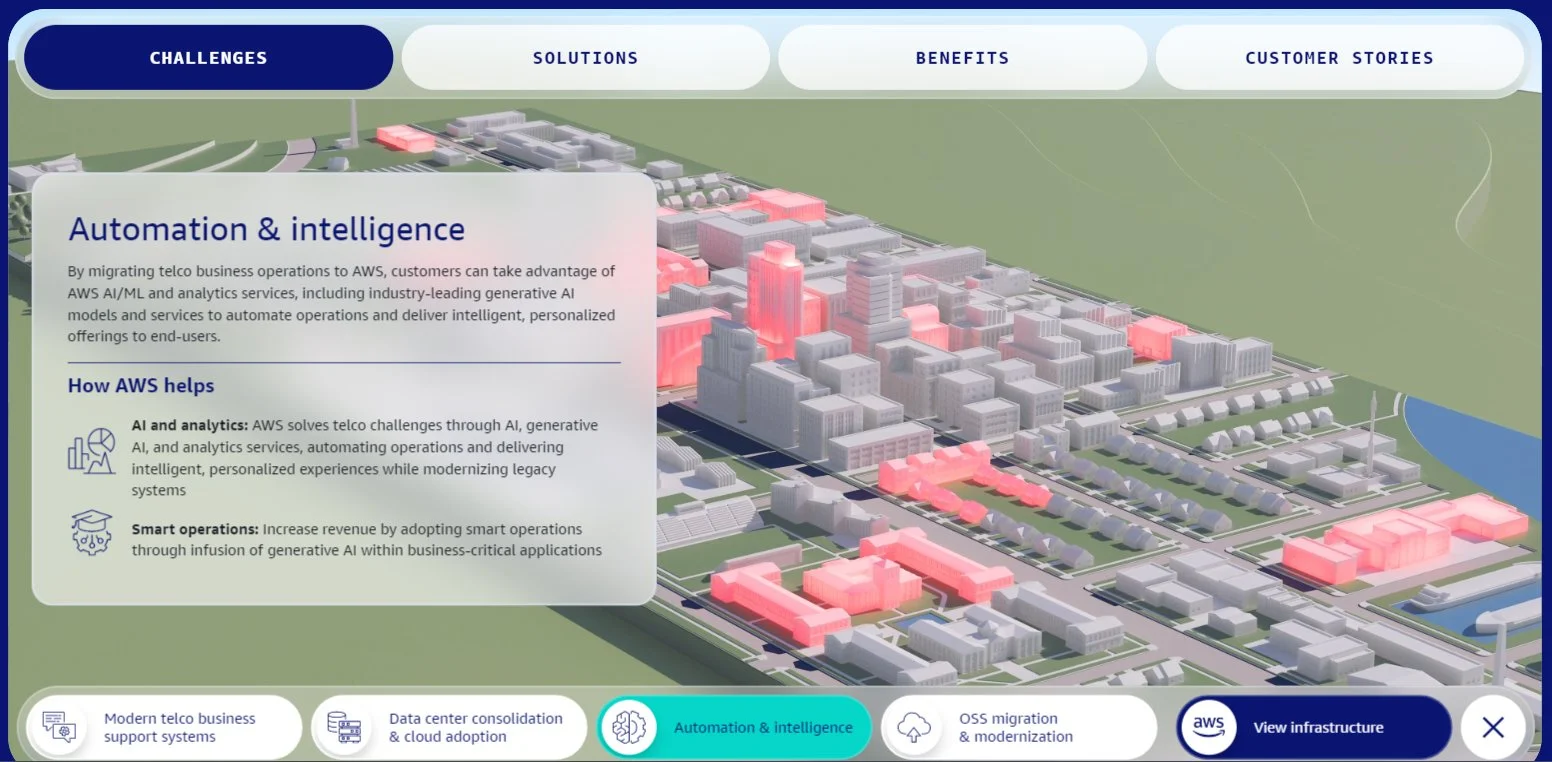Click the chat-gear icon for telco support systems
Screen dimensions: 1552x762
pyautogui.click(x=59, y=727)
